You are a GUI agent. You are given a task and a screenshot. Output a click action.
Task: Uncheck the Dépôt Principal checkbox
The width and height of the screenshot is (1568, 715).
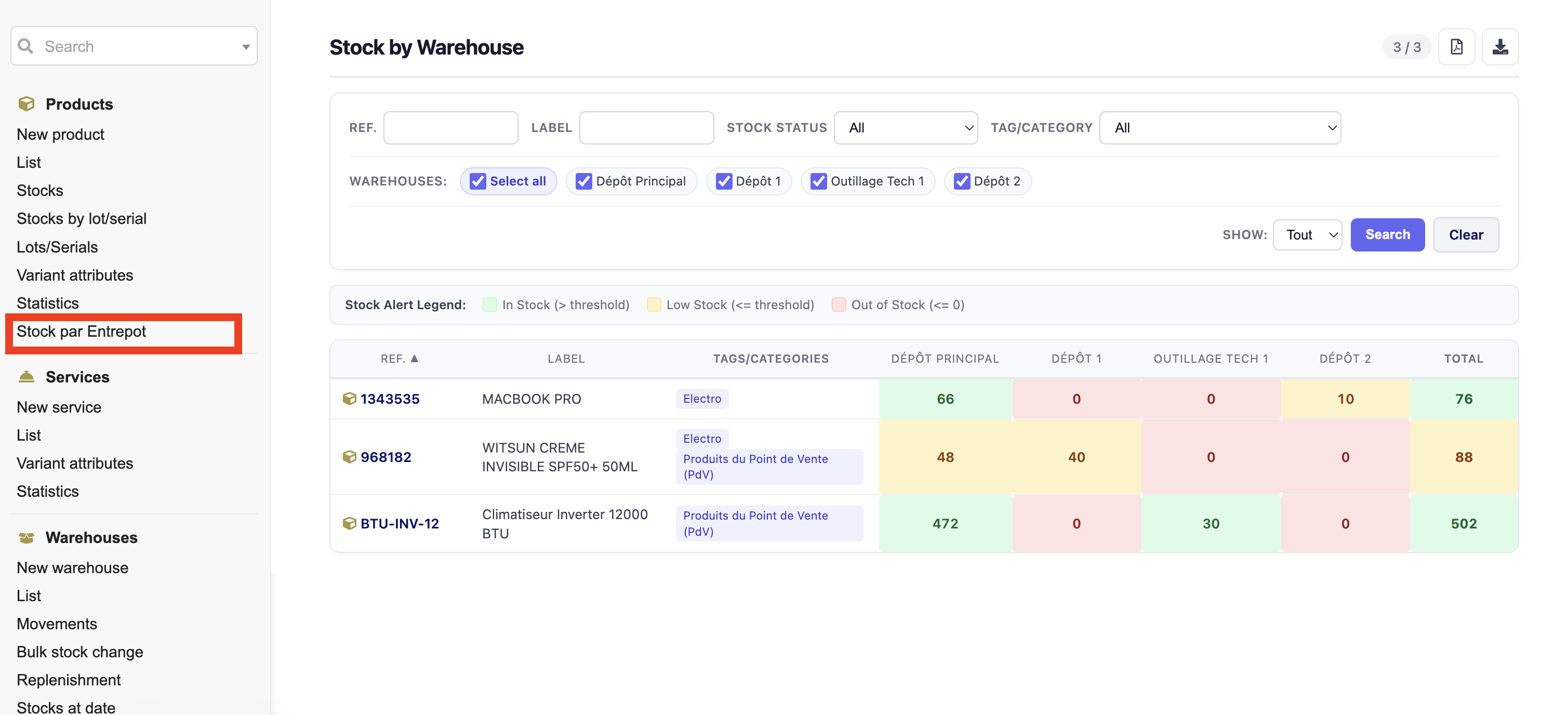(x=584, y=181)
